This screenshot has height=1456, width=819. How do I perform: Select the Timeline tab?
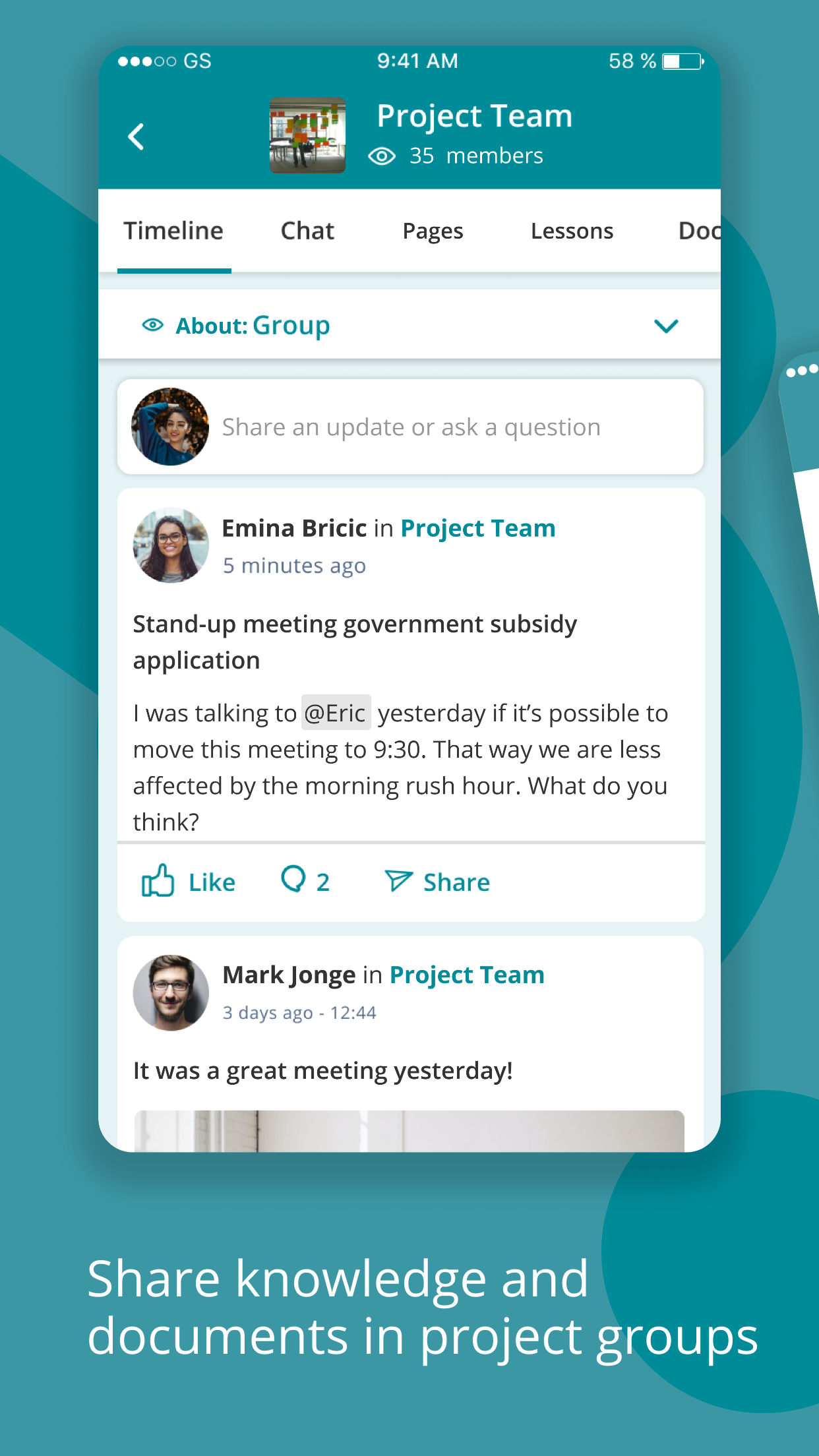[x=173, y=231]
